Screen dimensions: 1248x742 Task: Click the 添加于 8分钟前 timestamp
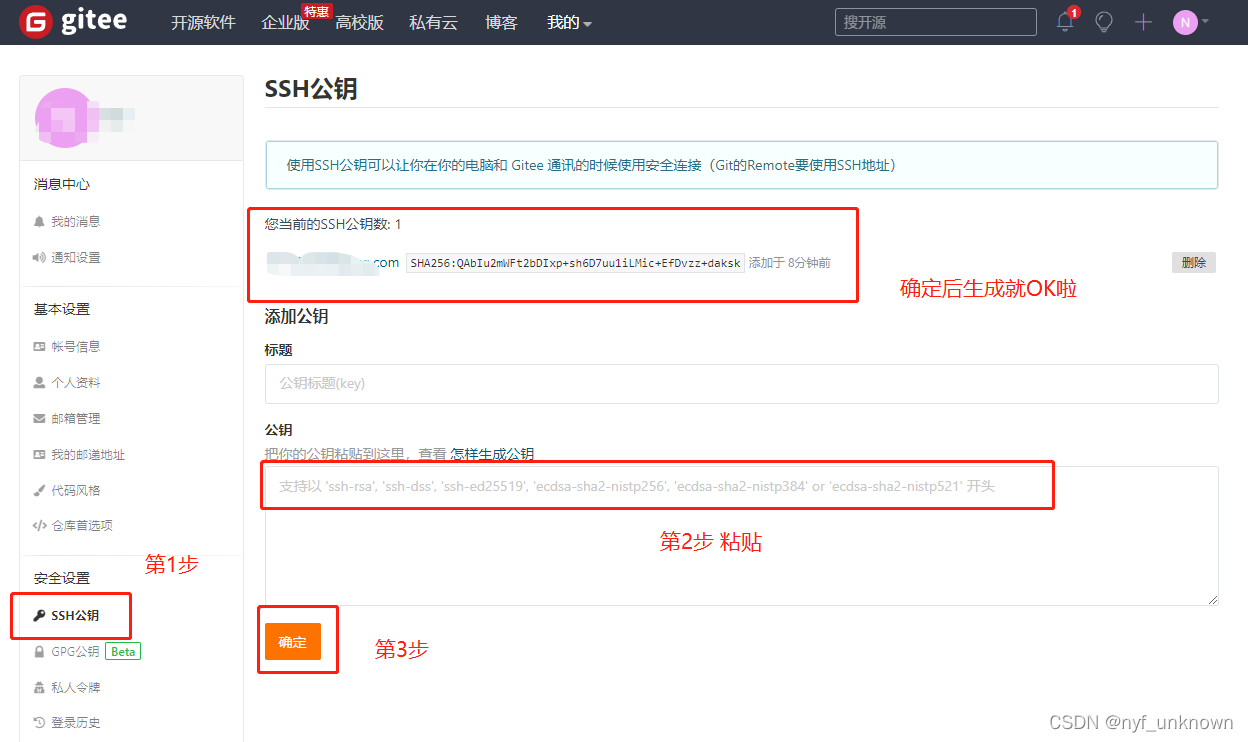coord(790,263)
